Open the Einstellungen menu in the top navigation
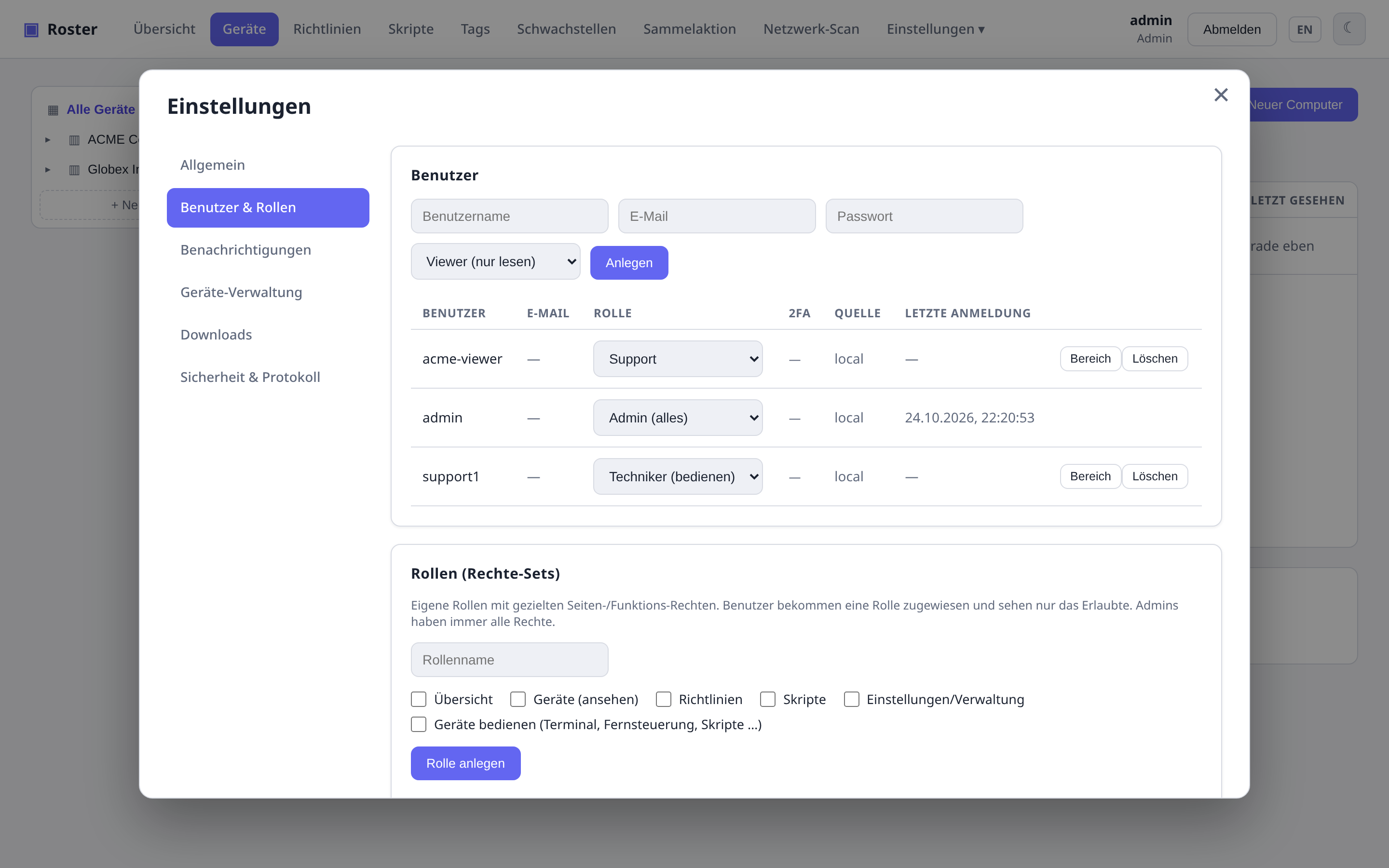The height and width of the screenshot is (868, 1389). tap(936, 29)
